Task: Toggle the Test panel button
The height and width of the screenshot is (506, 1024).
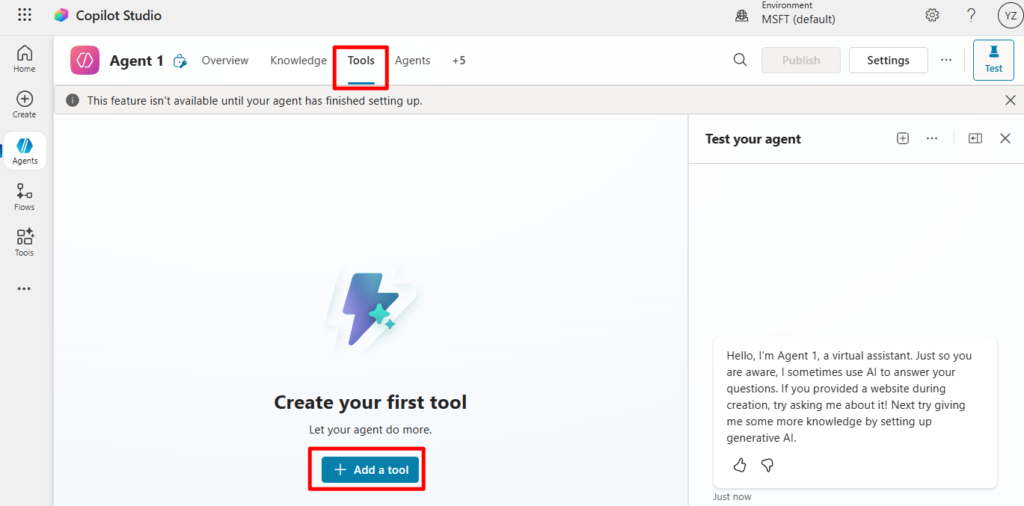Action: point(993,59)
